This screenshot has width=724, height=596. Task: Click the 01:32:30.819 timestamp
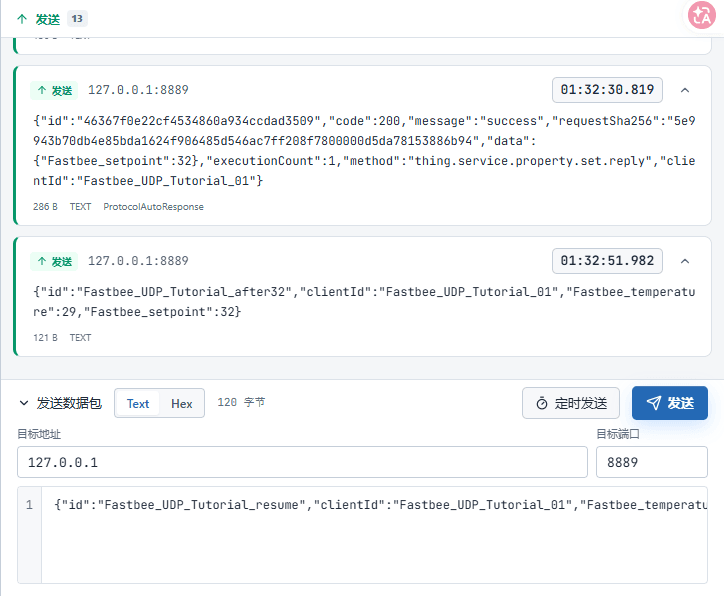coord(607,90)
